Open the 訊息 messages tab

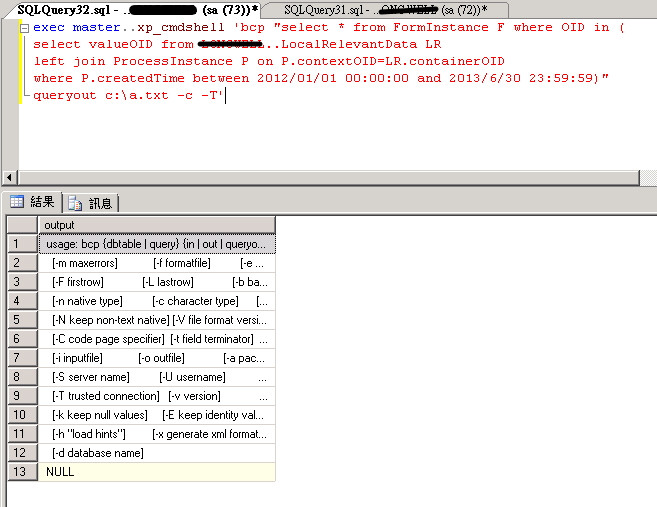click(x=91, y=204)
